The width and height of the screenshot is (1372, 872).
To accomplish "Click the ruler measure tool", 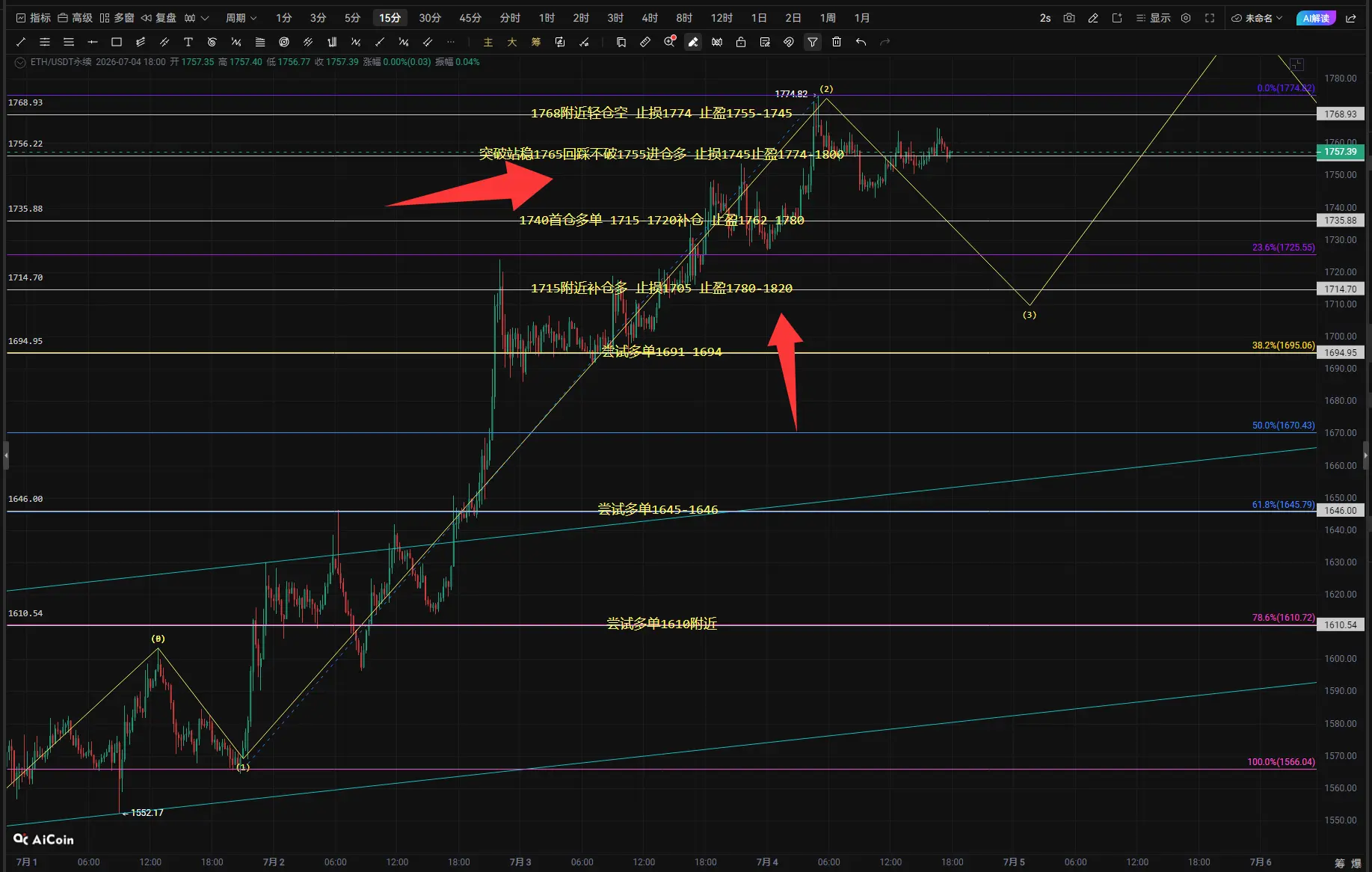I will 645,42.
